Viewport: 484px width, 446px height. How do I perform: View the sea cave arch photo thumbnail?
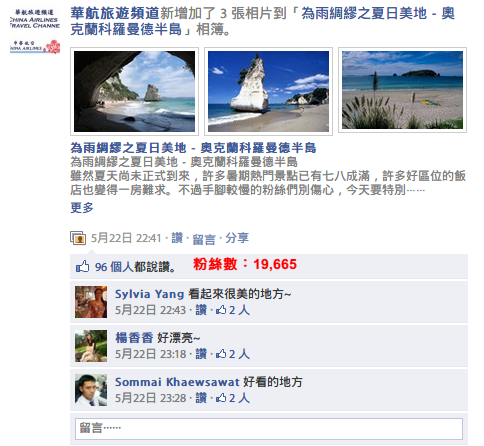pyautogui.click(x=134, y=91)
